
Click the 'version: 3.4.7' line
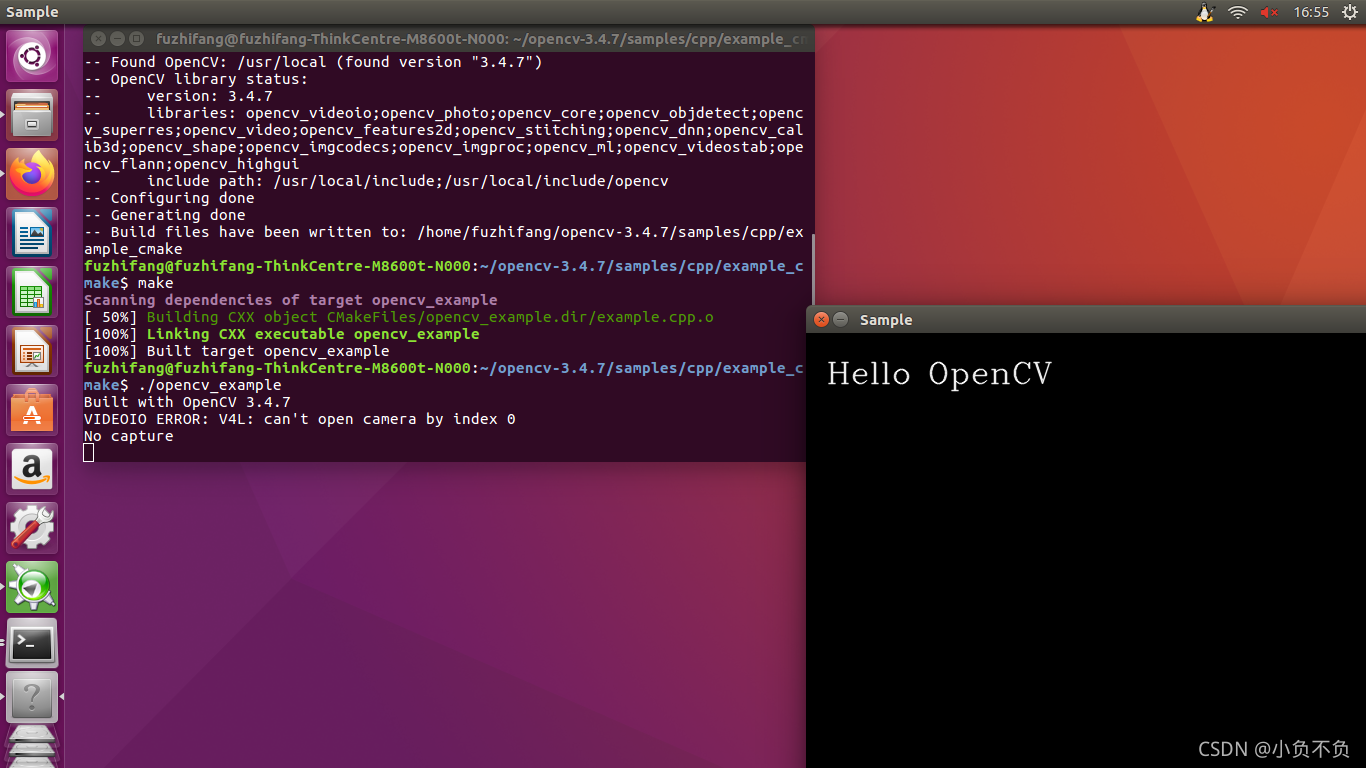(178, 96)
